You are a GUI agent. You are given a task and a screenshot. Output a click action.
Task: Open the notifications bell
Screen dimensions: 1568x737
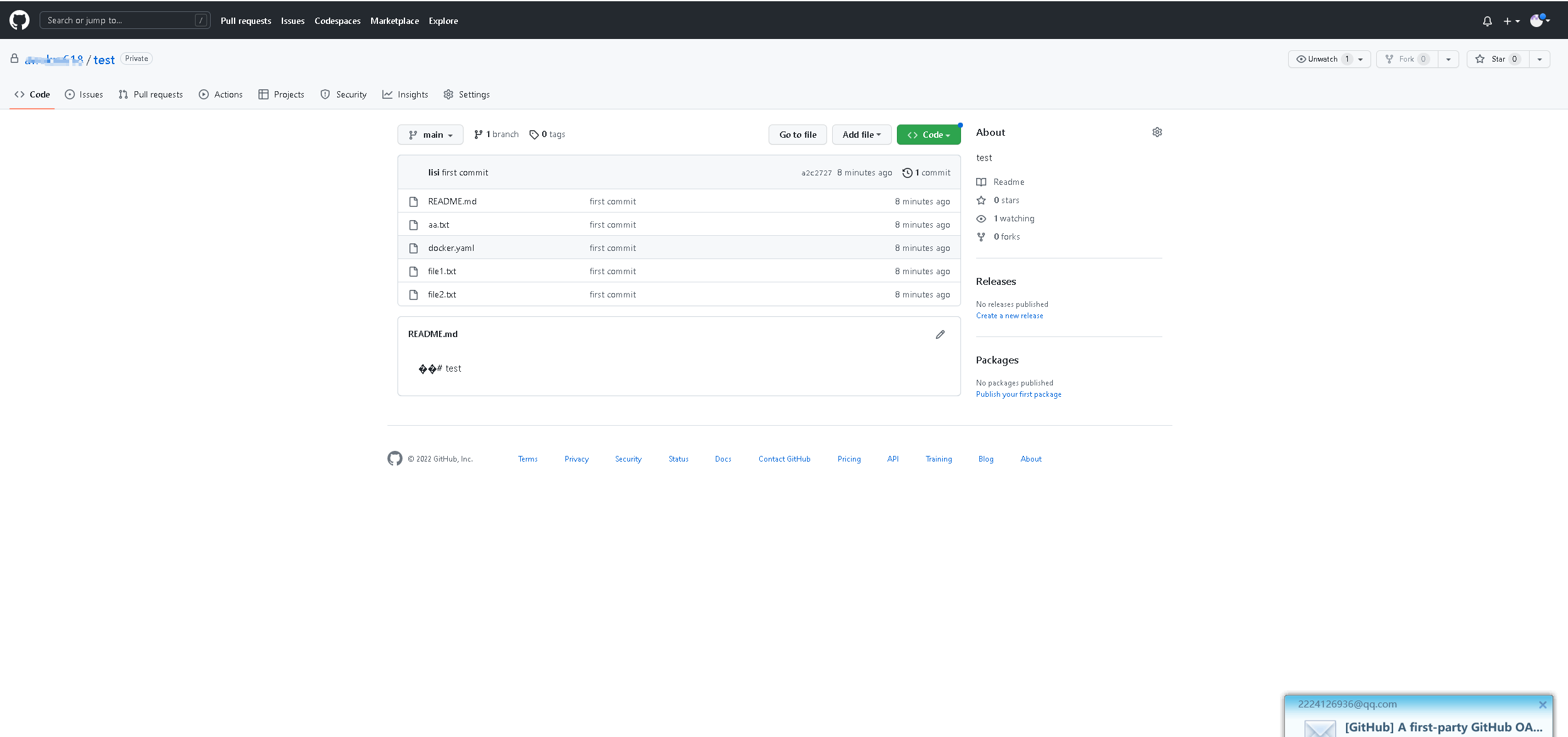1487,21
